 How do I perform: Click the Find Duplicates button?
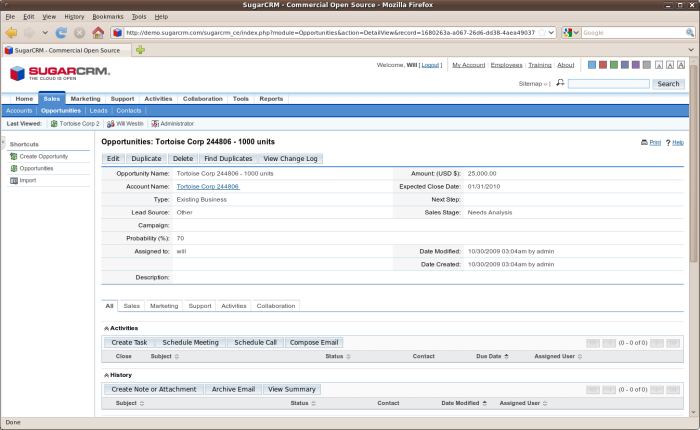click(x=228, y=159)
